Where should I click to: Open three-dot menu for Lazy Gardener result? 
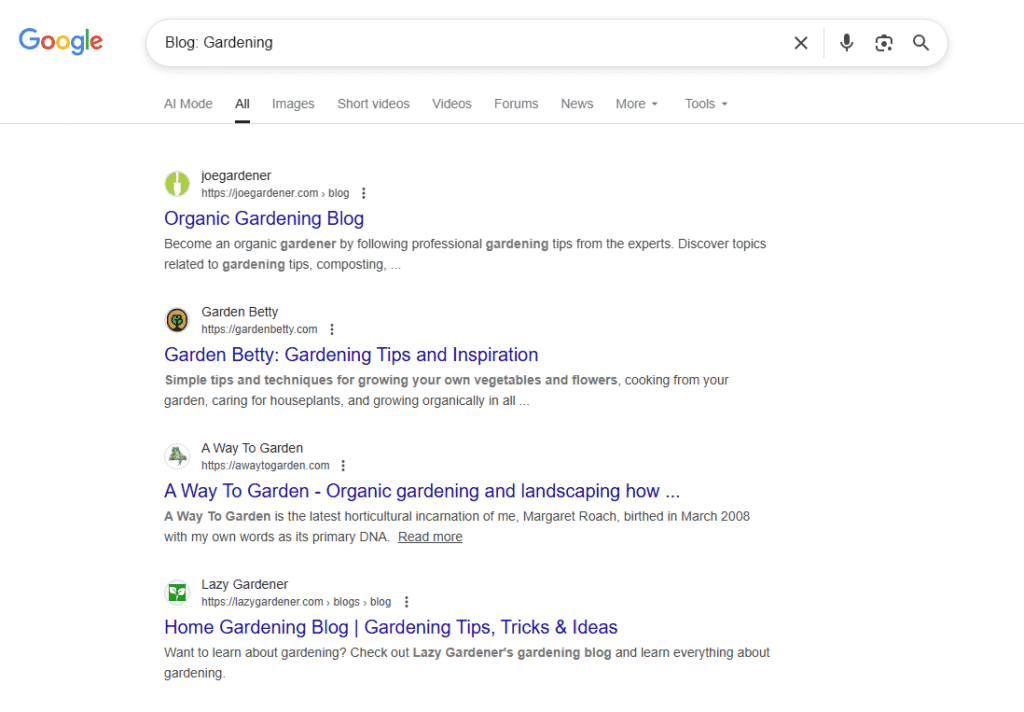(x=406, y=602)
